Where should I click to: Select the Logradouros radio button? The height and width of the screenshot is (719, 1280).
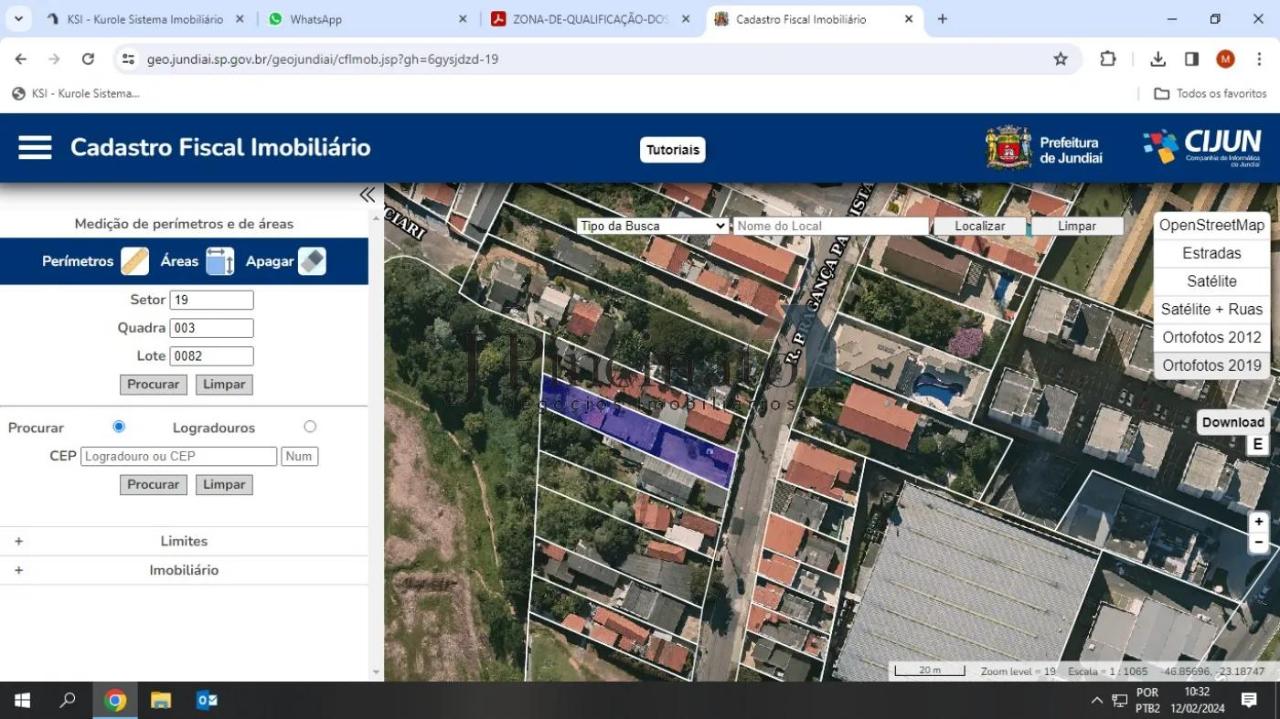[310, 427]
